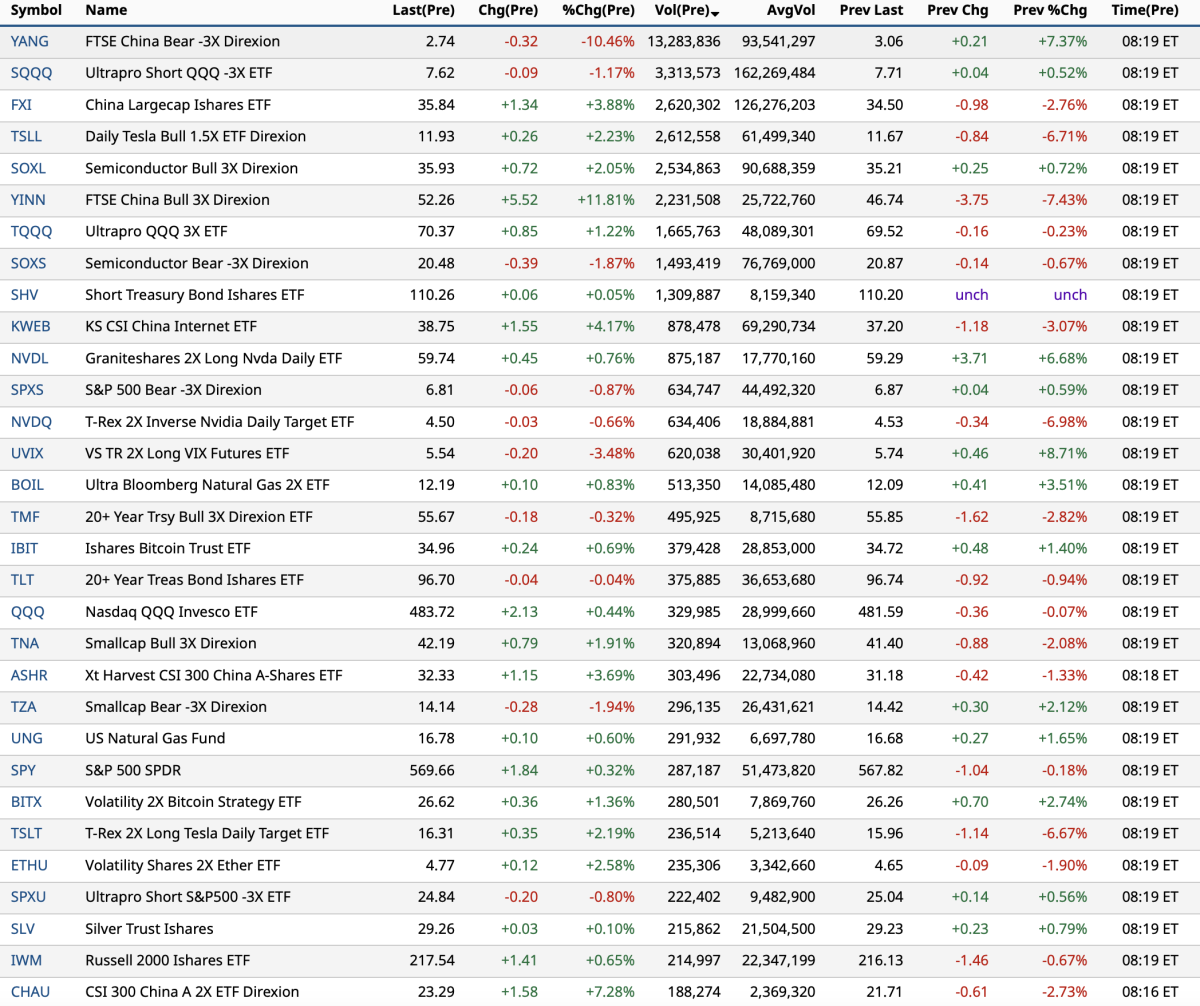This screenshot has height=1006, width=1200.
Task: Click the UVIX symbol link
Action: (x=27, y=453)
